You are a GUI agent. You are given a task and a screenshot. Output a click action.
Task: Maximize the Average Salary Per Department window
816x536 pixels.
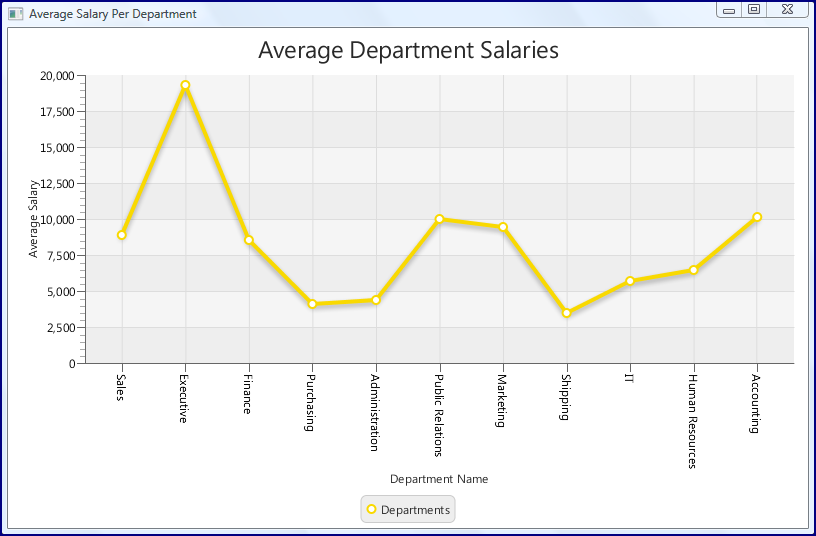click(x=754, y=9)
